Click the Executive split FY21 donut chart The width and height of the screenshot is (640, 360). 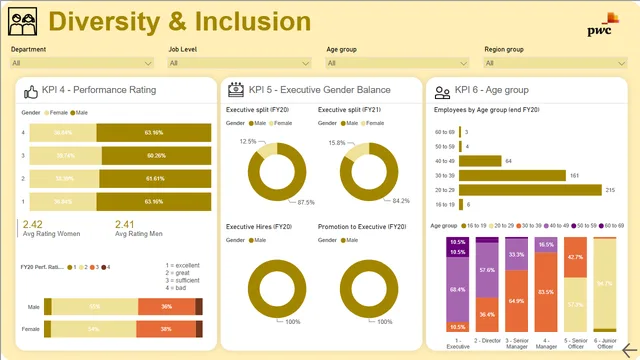[x=369, y=171]
